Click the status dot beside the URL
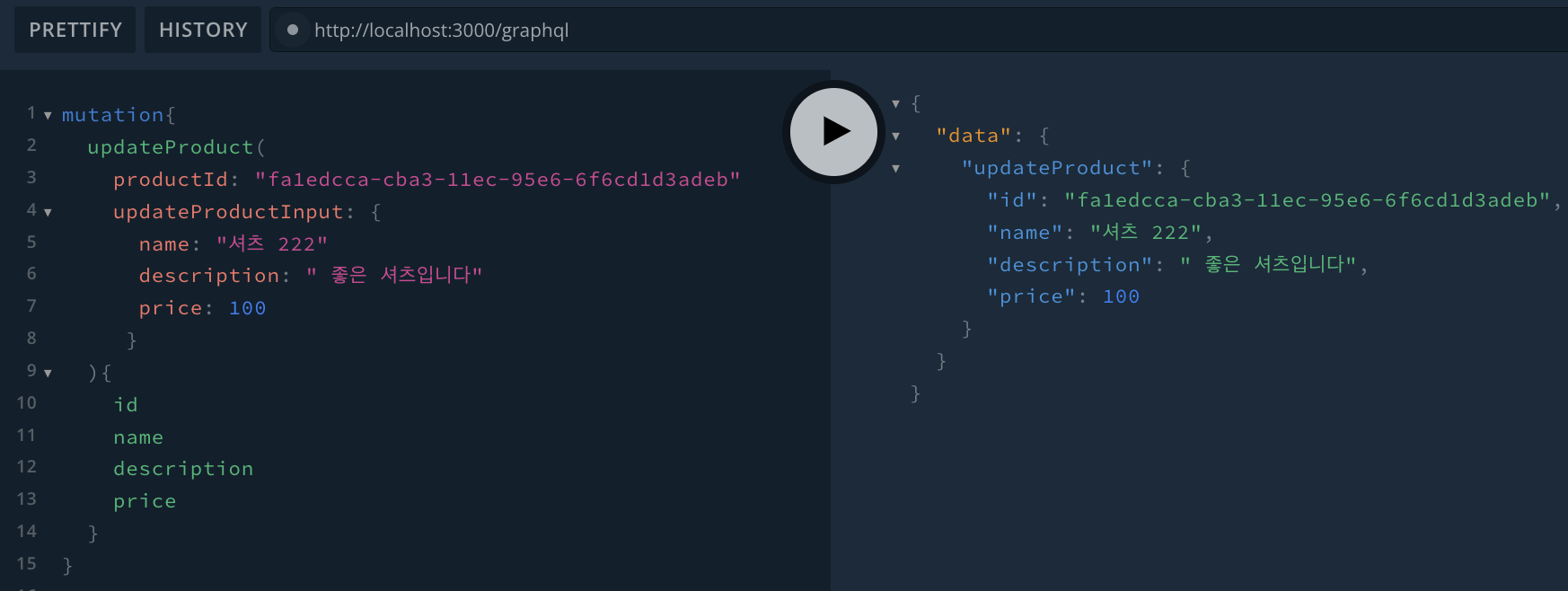The height and width of the screenshot is (591, 1568). (292, 31)
